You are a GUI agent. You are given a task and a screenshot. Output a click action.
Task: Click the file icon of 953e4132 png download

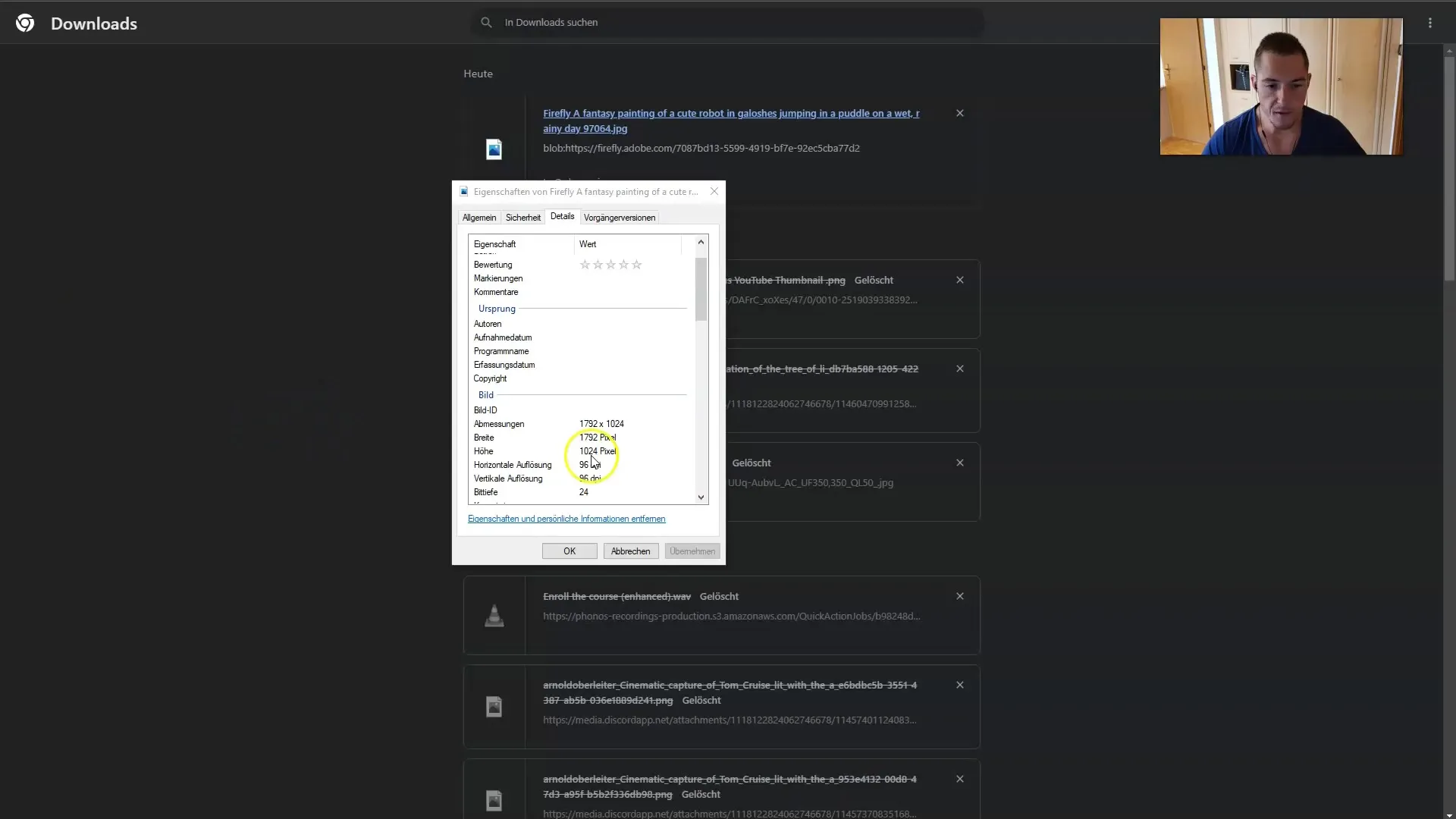pyautogui.click(x=494, y=800)
